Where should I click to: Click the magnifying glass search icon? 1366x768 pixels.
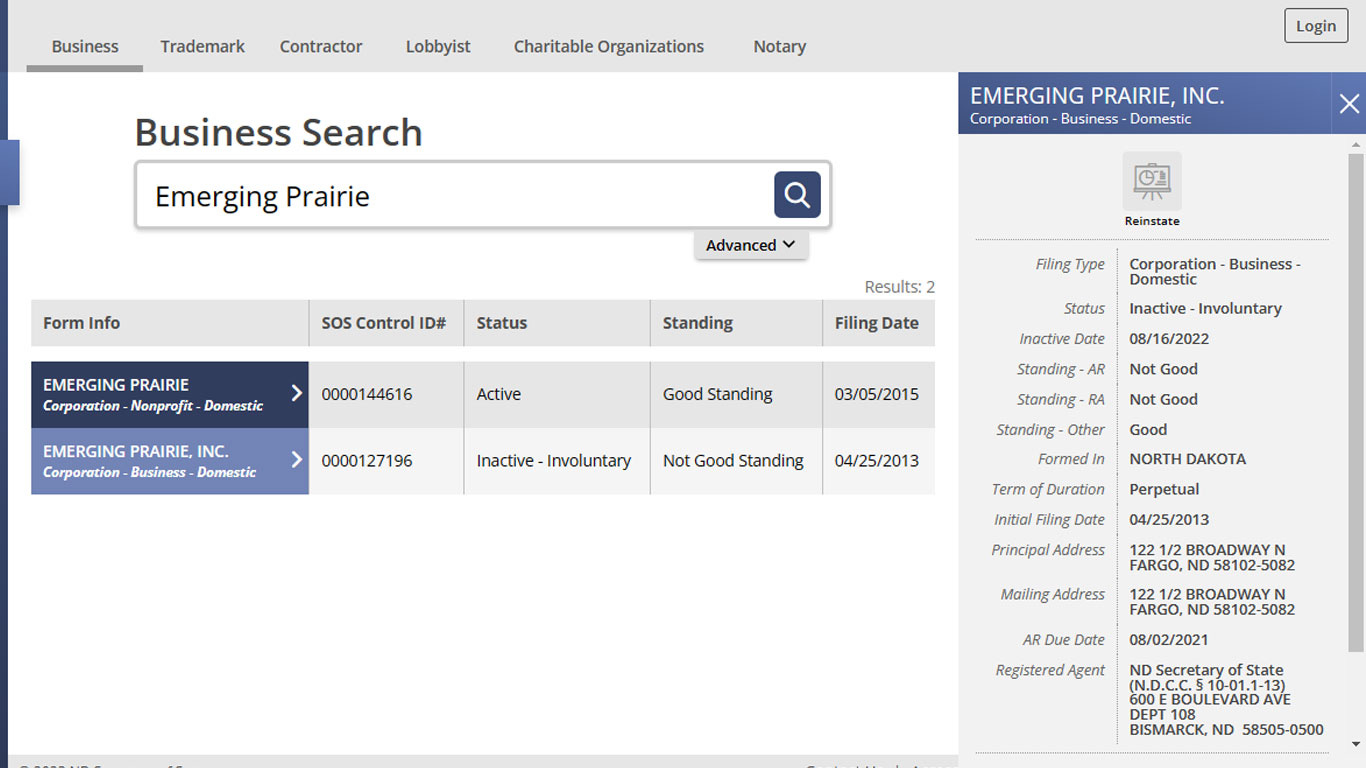tap(797, 194)
